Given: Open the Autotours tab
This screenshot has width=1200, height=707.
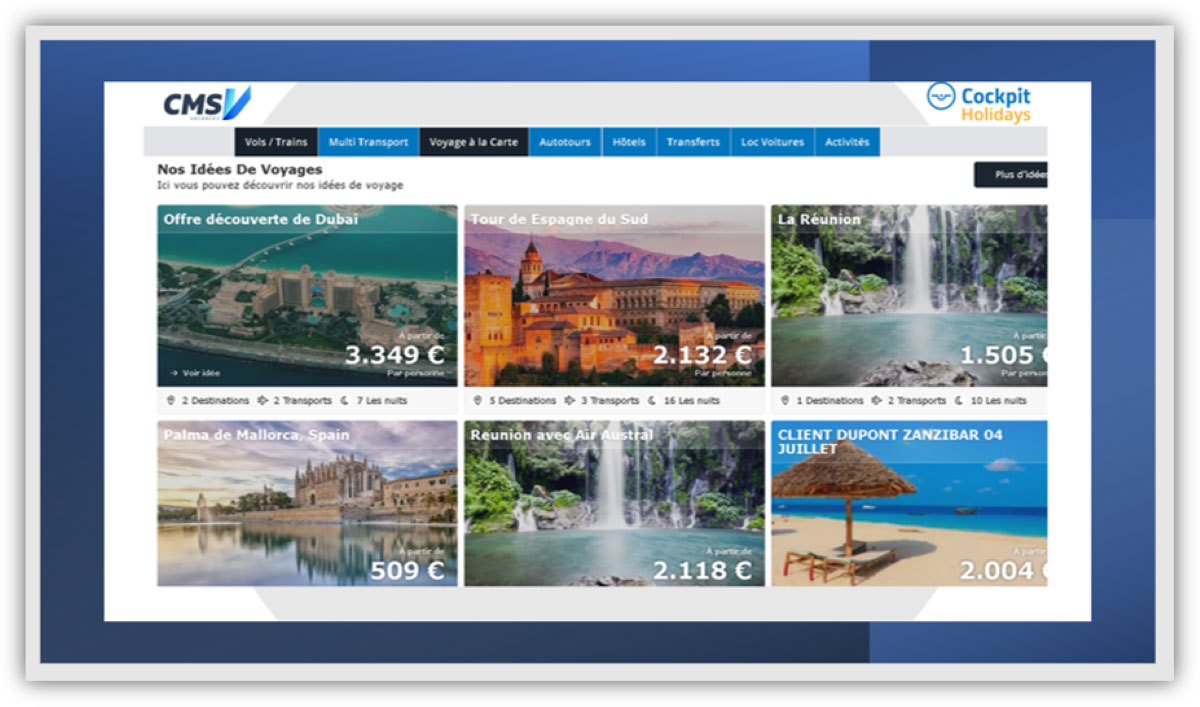Looking at the screenshot, I should pyautogui.click(x=565, y=142).
